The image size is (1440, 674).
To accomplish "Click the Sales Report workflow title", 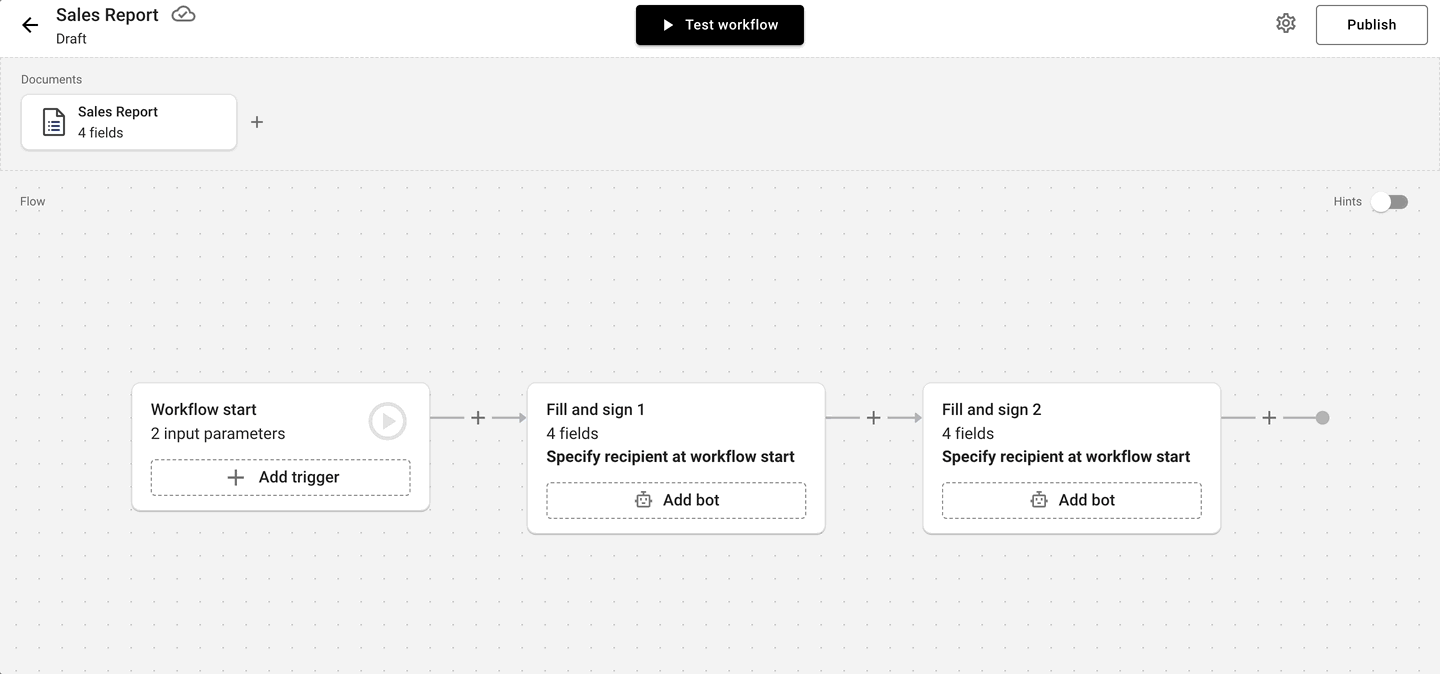I will point(107,14).
